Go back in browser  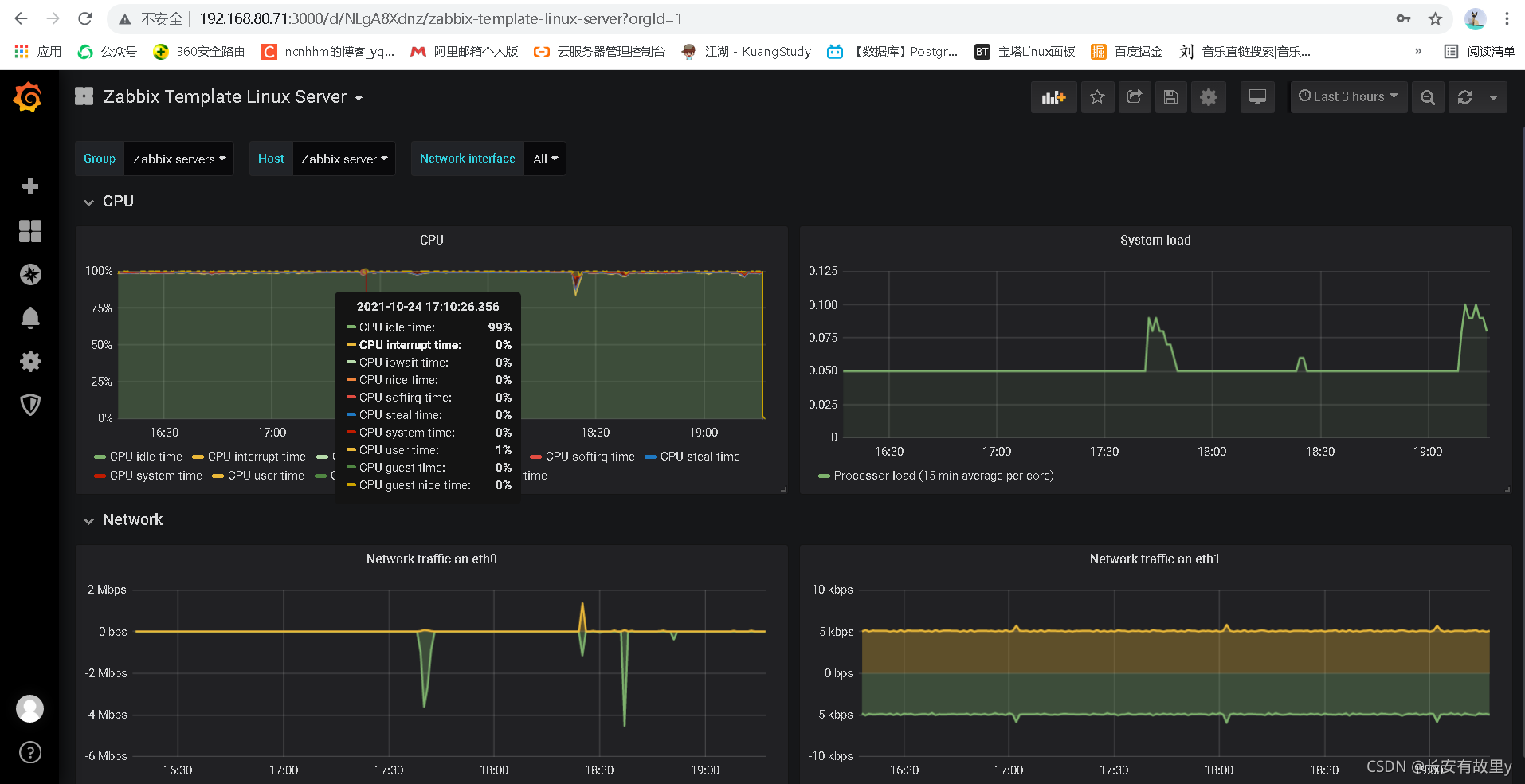coord(22,18)
